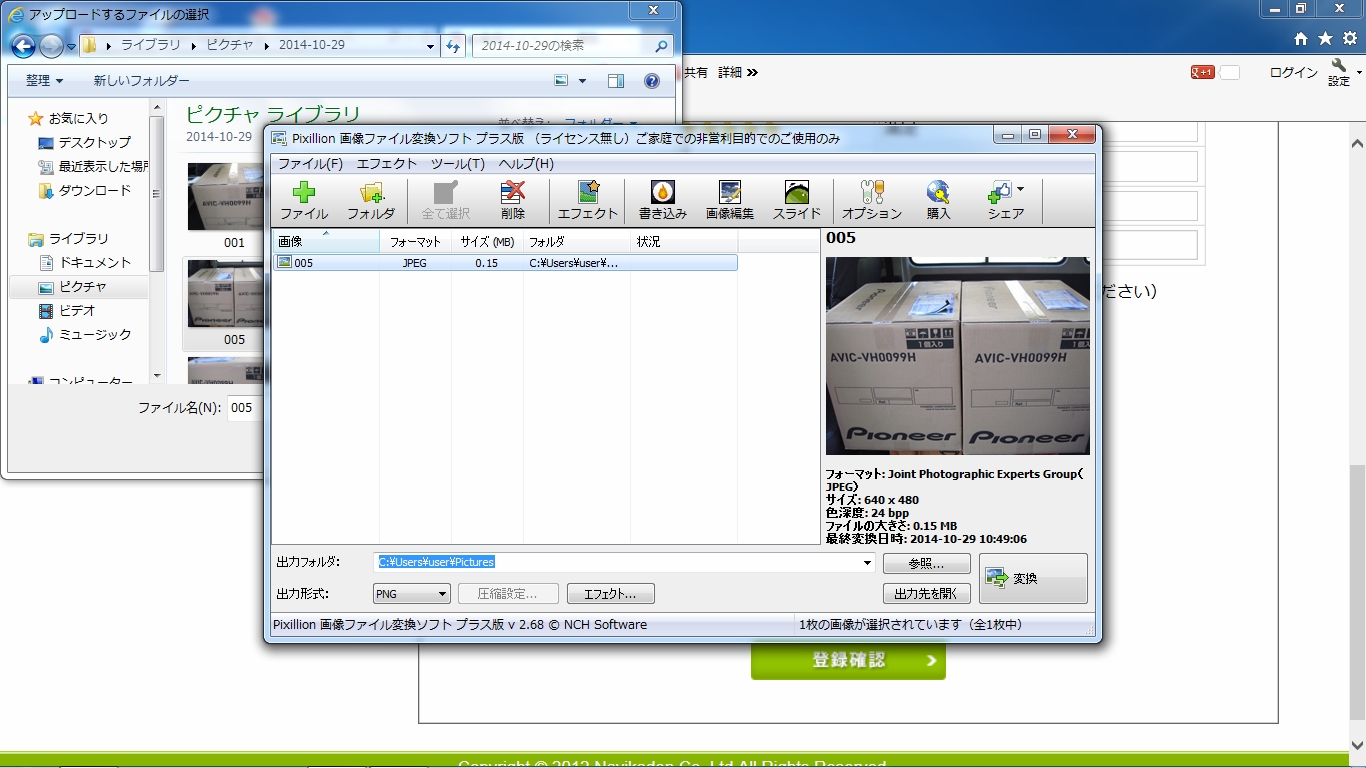Click the back arrow in file dialog

click(23, 46)
